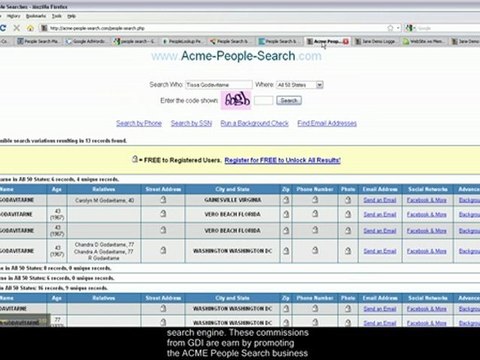This screenshot has width=480, height=360.
Task: Open the Search by SSN link
Action: point(191,123)
